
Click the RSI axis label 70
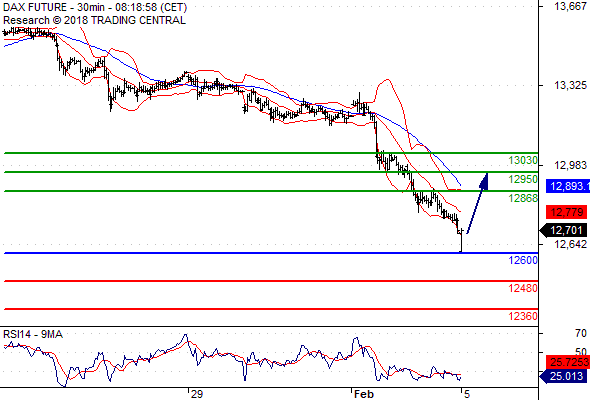pyautogui.click(x=581, y=333)
